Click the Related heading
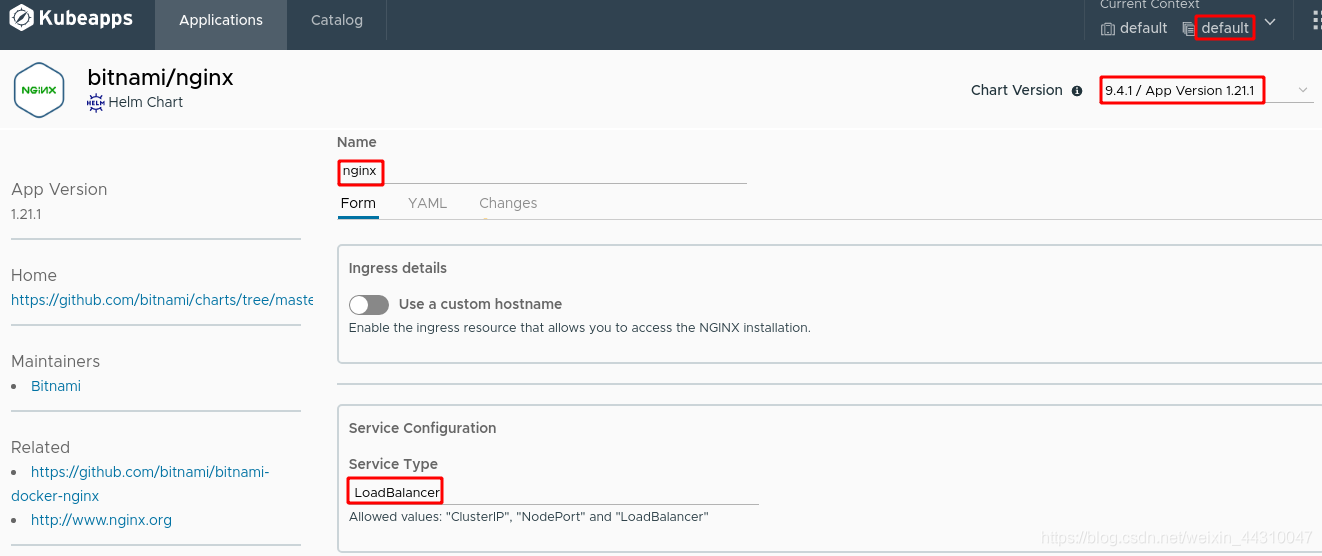This screenshot has height=556, width=1322. tap(40, 447)
